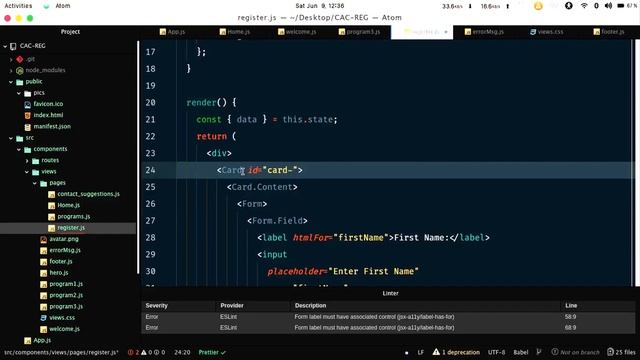Viewport: 640px width, 360px height.
Task: Change the UTF-8 encoding
Action: (x=496, y=352)
